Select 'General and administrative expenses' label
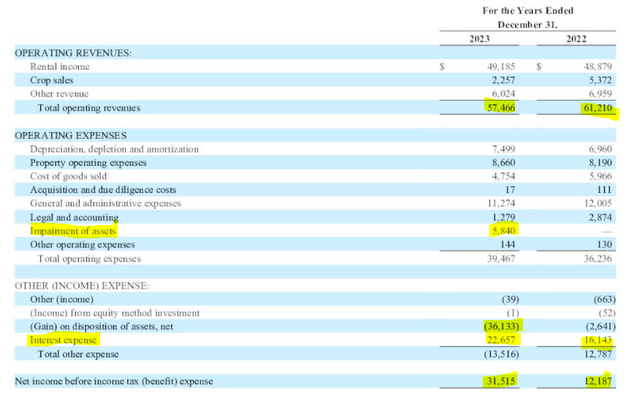 (x=105, y=204)
